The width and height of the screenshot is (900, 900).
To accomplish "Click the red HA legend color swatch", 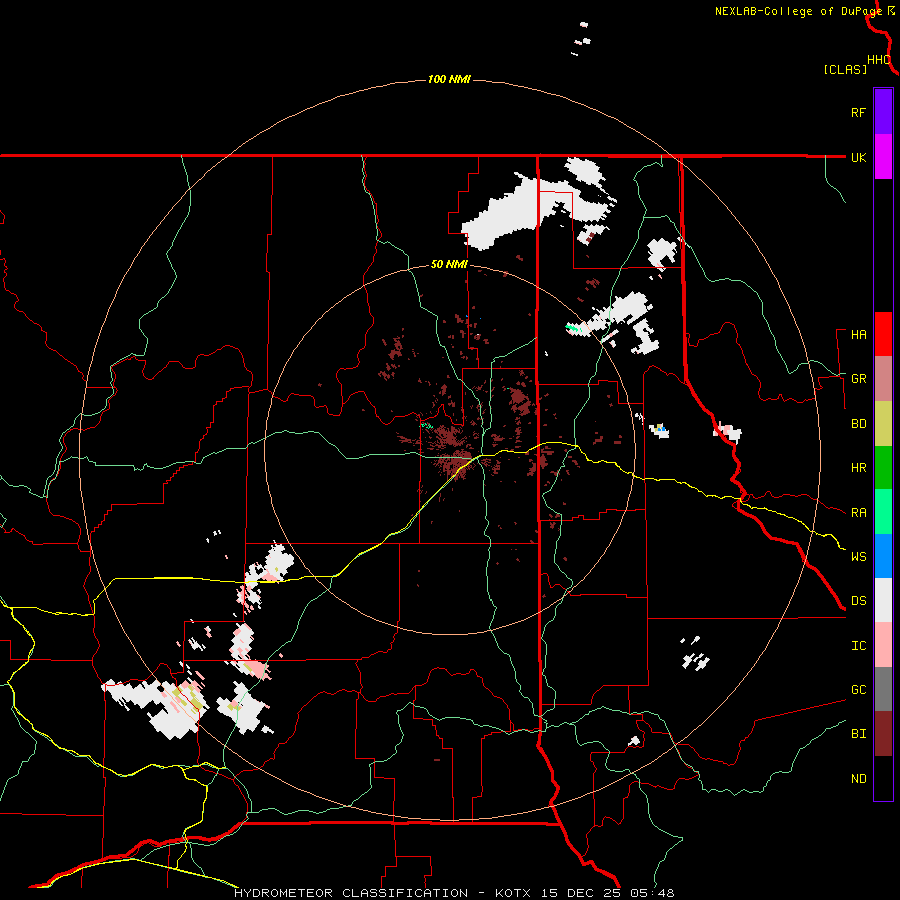I will click(x=883, y=334).
